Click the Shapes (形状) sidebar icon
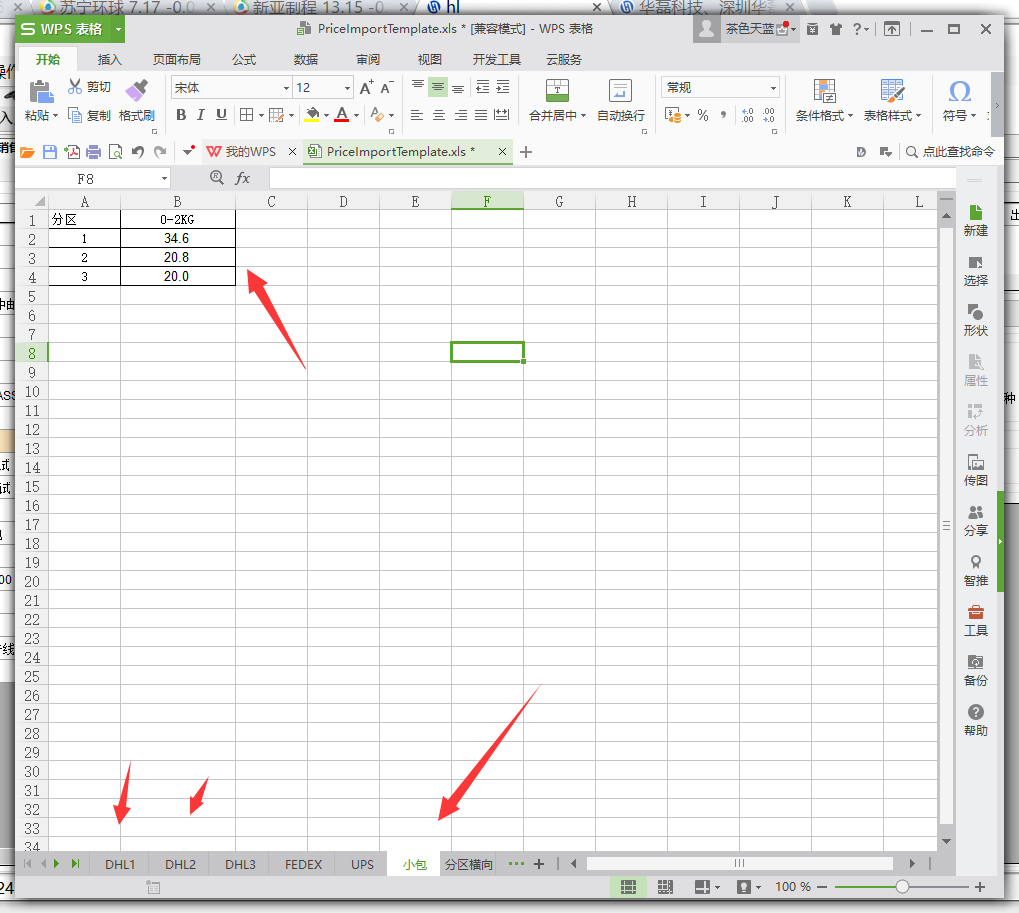The image size is (1019, 913). tap(975, 313)
